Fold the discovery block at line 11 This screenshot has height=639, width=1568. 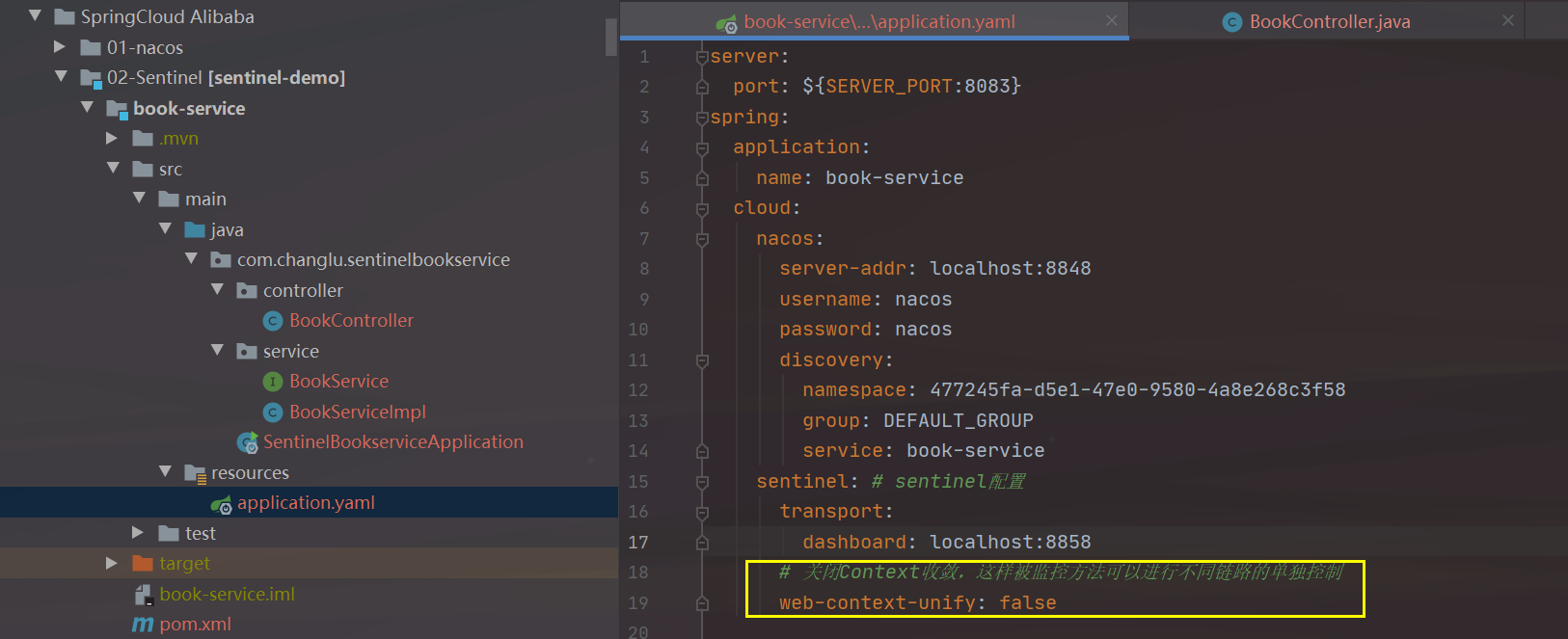(702, 360)
